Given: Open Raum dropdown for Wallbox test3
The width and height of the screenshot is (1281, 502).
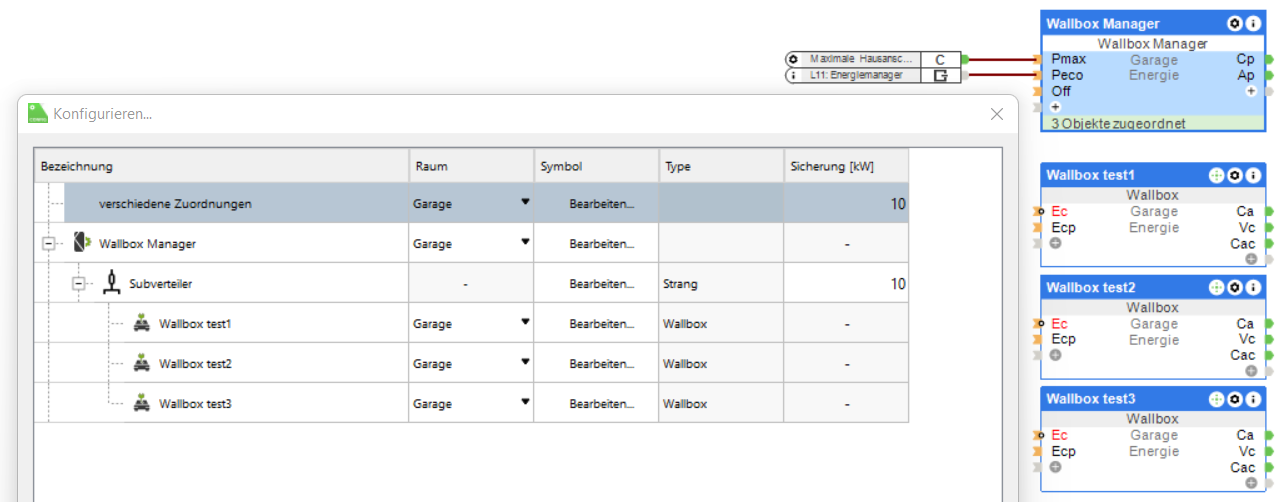Looking at the screenshot, I should click(524, 403).
